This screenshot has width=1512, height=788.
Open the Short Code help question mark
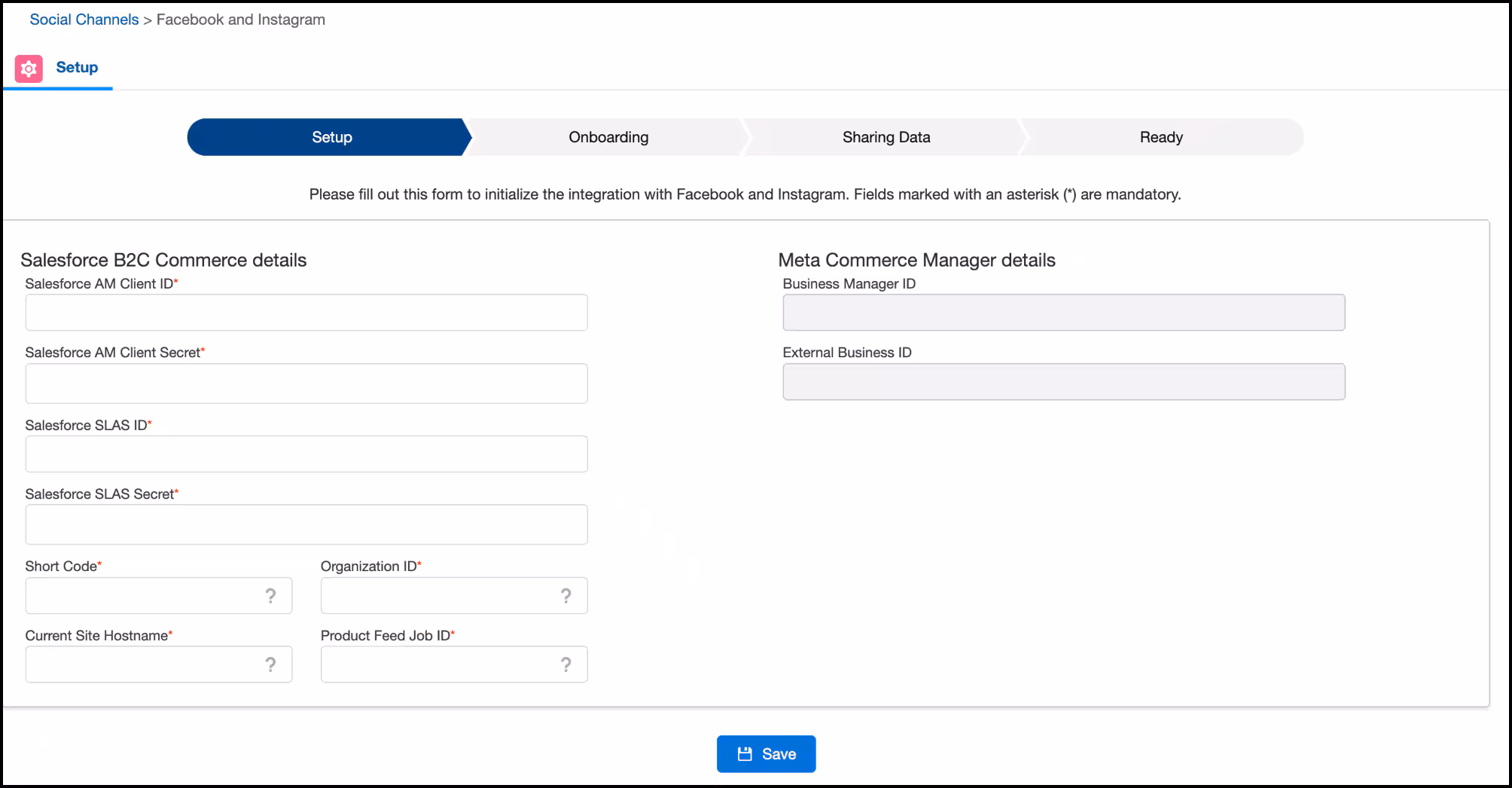click(x=270, y=596)
